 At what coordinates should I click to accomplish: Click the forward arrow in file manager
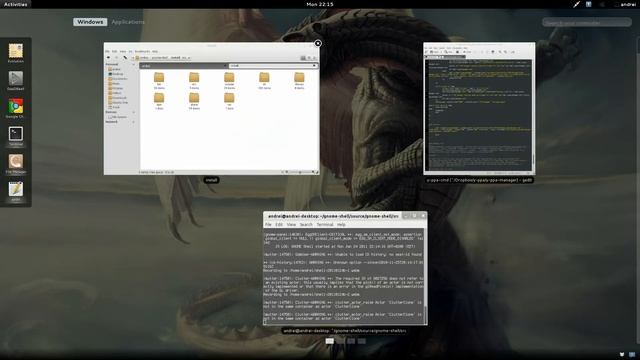117,58
